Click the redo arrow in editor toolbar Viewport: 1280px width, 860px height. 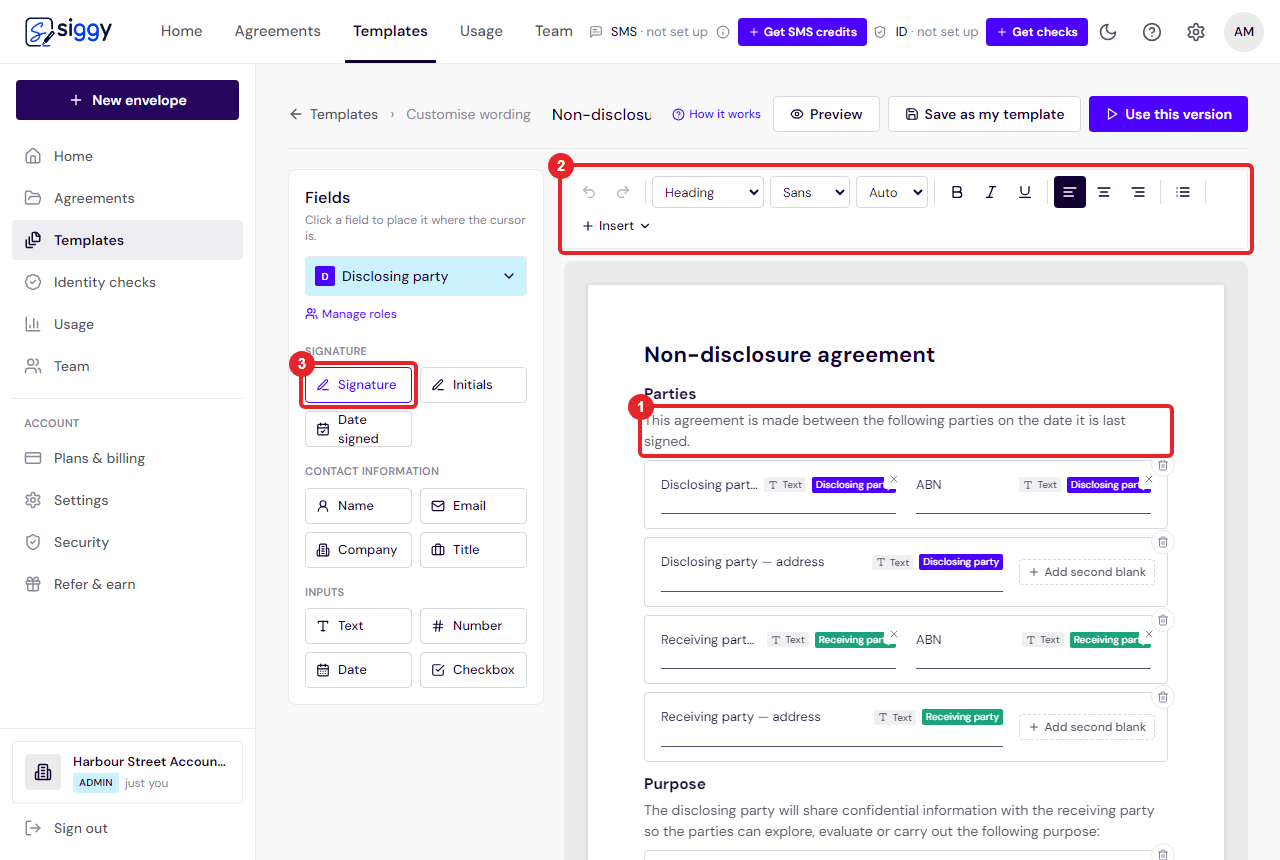tap(623, 192)
